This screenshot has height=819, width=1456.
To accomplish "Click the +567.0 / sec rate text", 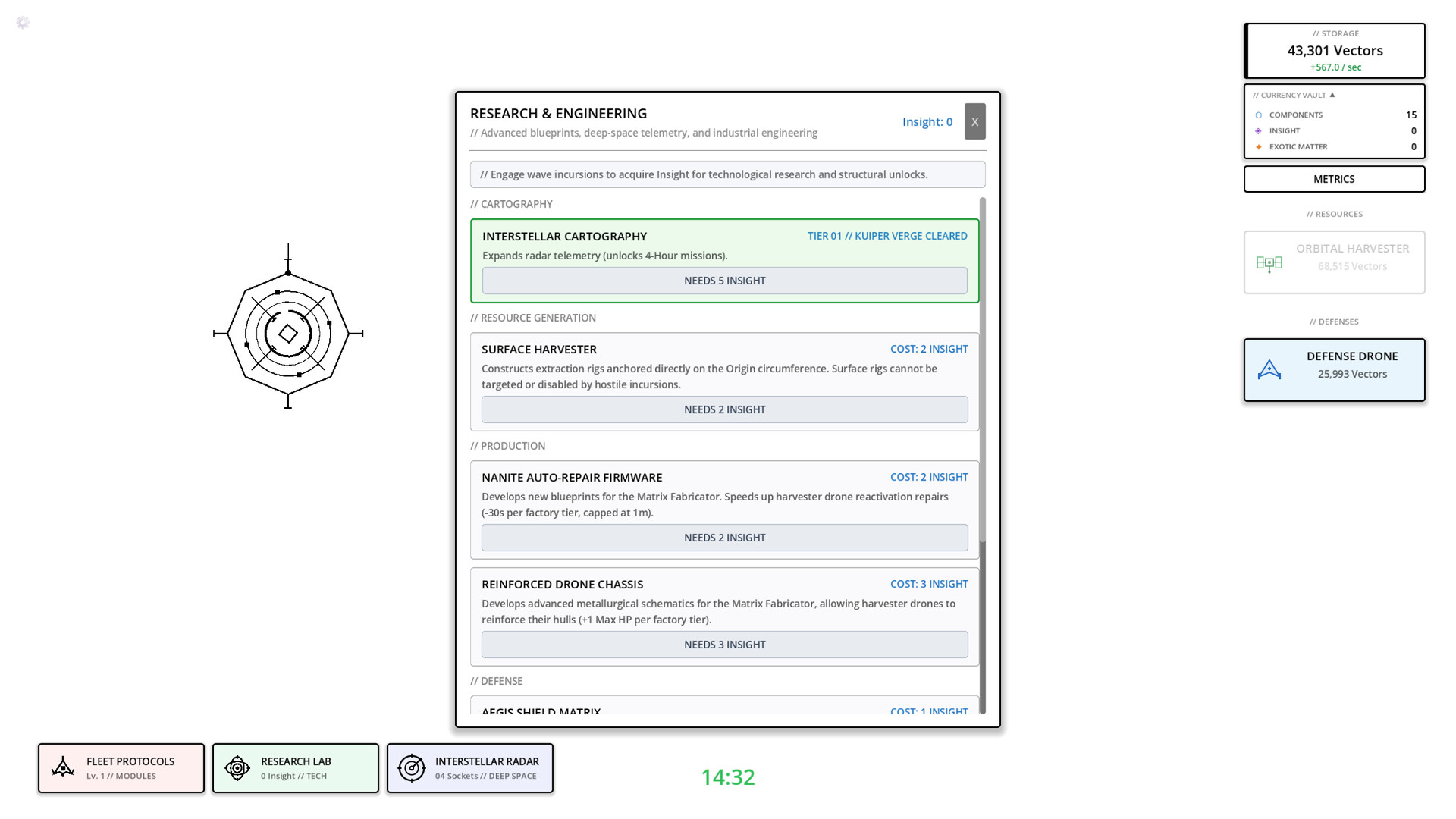I will click(1335, 67).
